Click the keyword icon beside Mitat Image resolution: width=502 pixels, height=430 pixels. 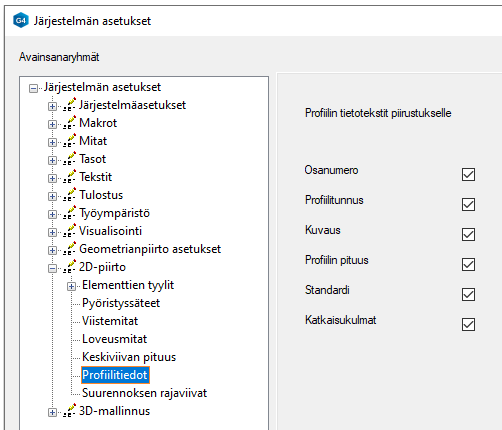click(69, 141)
